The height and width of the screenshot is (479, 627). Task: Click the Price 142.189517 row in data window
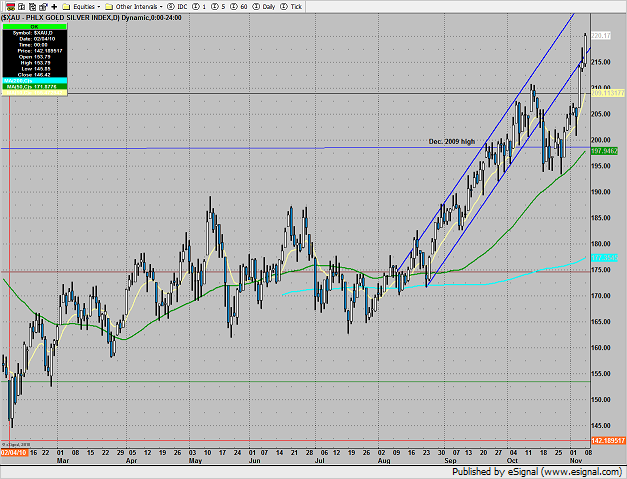click(x=34, y=51)
